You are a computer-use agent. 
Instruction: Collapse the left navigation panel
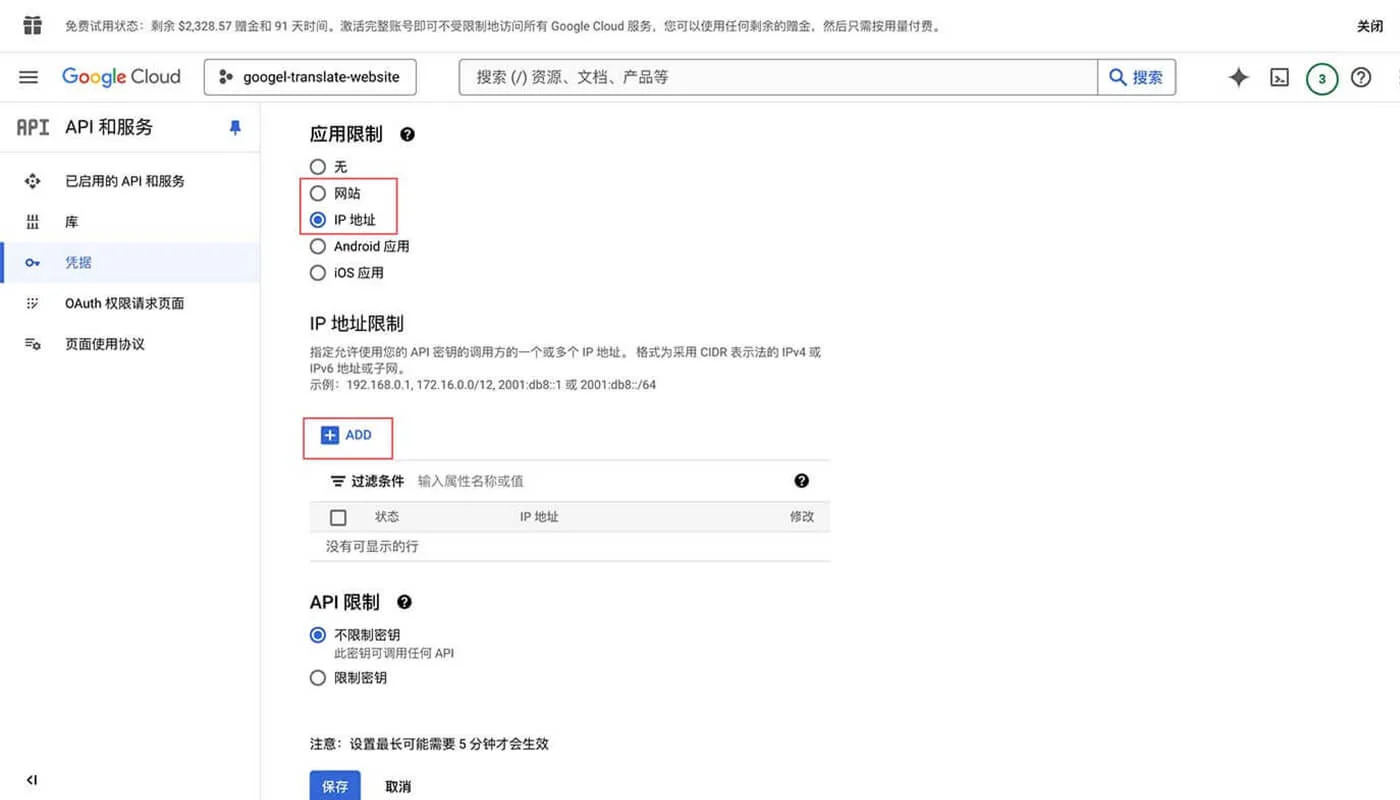(31, 779)
